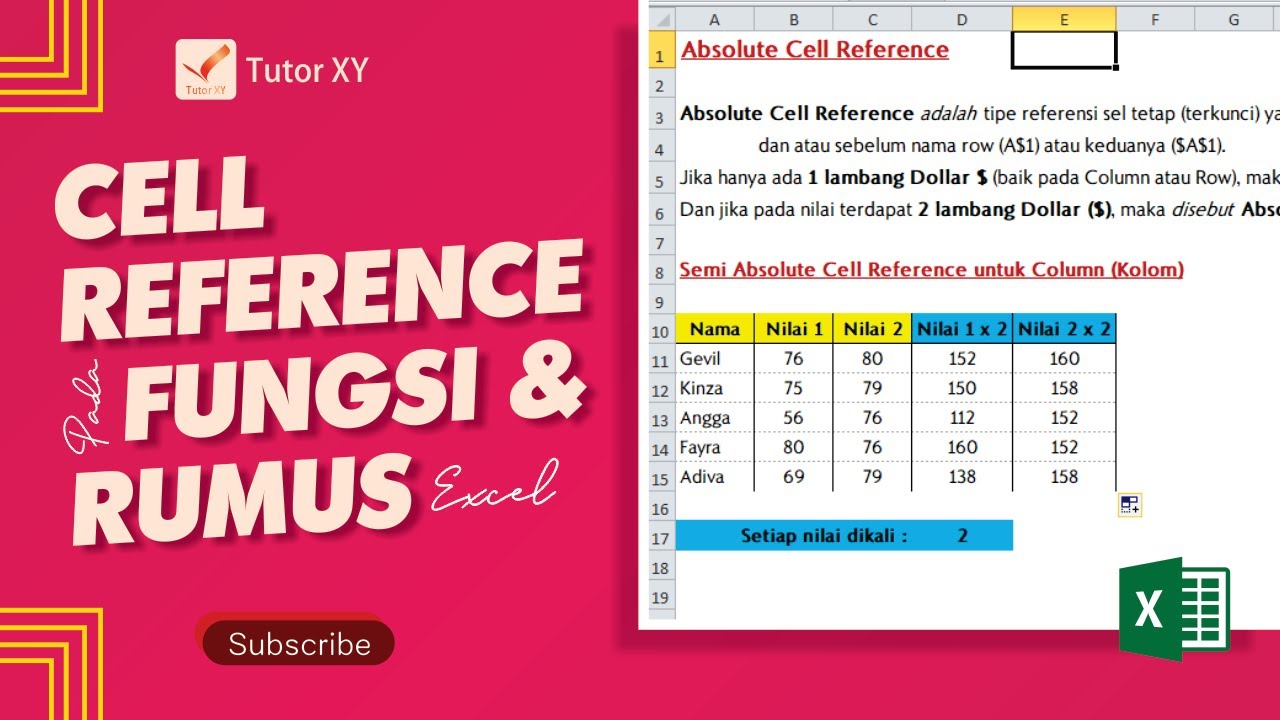This screenshot has height=720, width=1280.
Task: Click the 'Nama' header cell
Action: [x=715, y=329]
